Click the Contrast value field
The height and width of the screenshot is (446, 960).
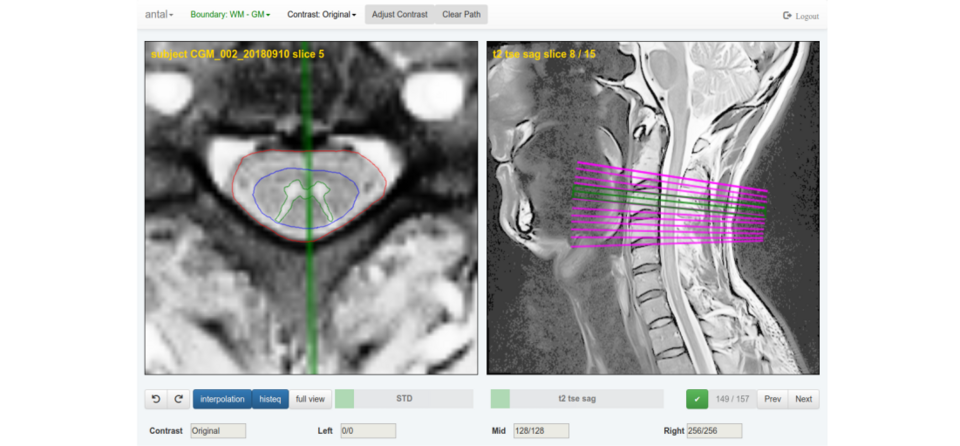[217, 431]
